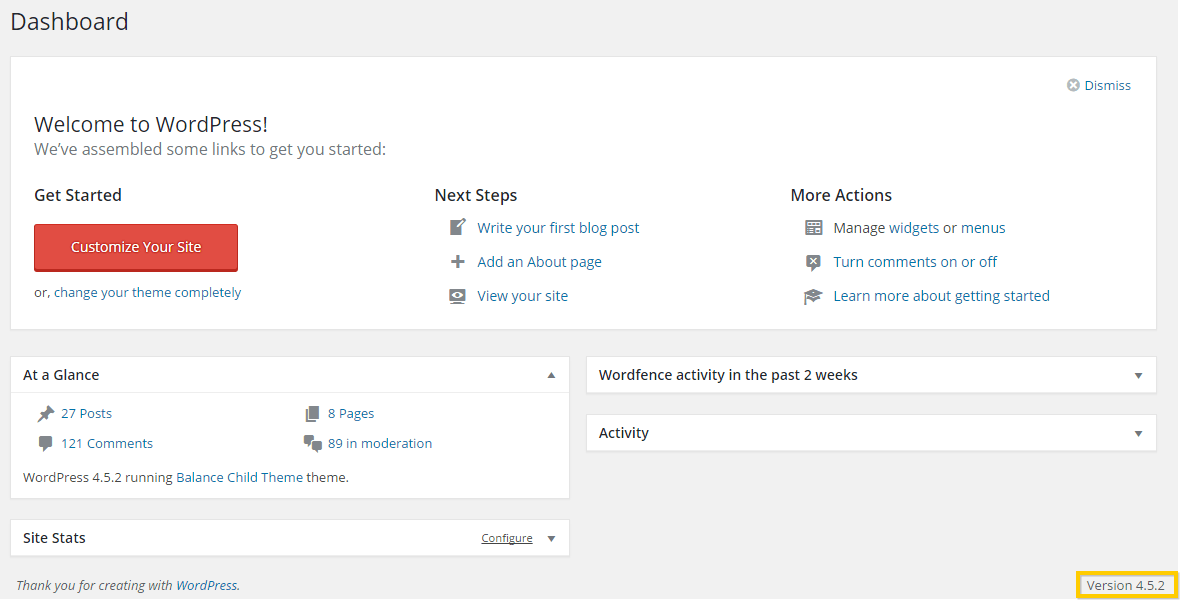Image resolution: width=1180 pixels, height=600 pixels.
Task: Click the widgets icon under More Actions
Action: click(813, 227)
